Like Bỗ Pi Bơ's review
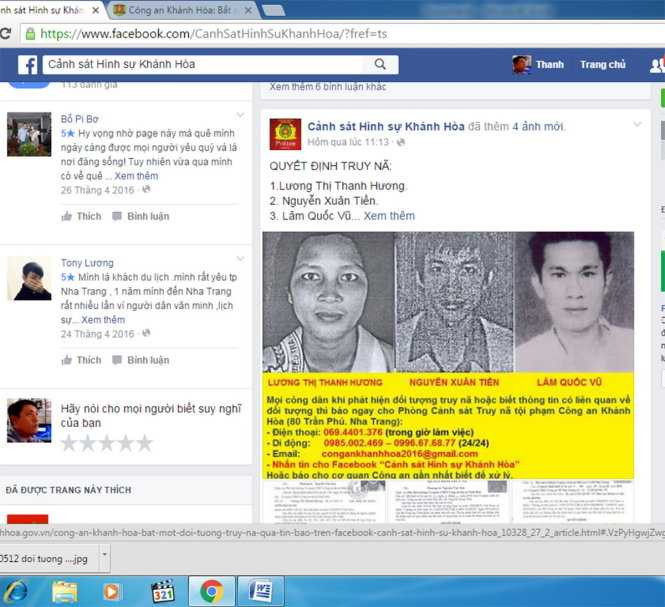Image resolution: width=665 pixels, height=607 pixels. [x=81, y=216]
